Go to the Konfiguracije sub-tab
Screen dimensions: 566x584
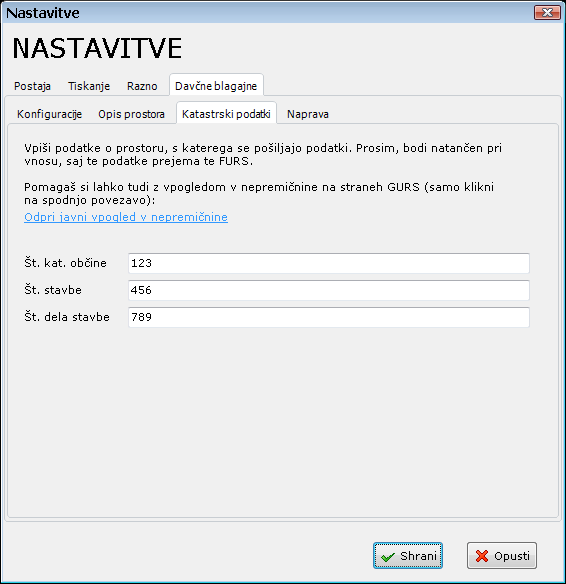click(x=50, y=114)
